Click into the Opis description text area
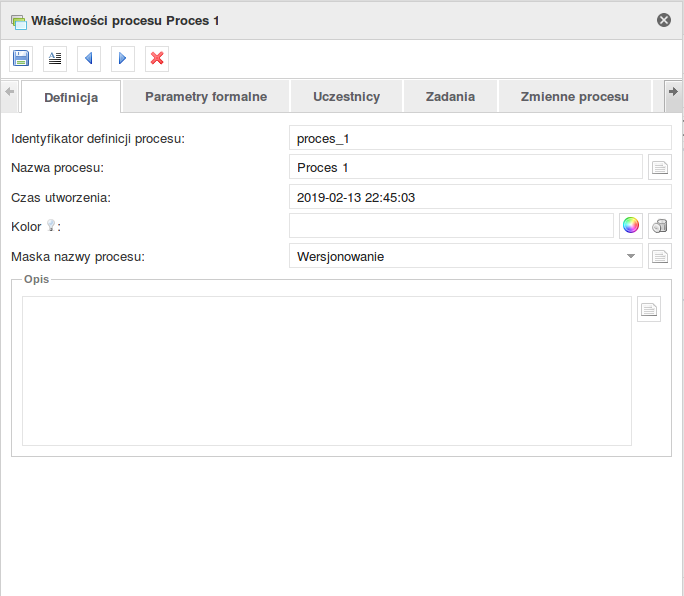 pos(327,371)
